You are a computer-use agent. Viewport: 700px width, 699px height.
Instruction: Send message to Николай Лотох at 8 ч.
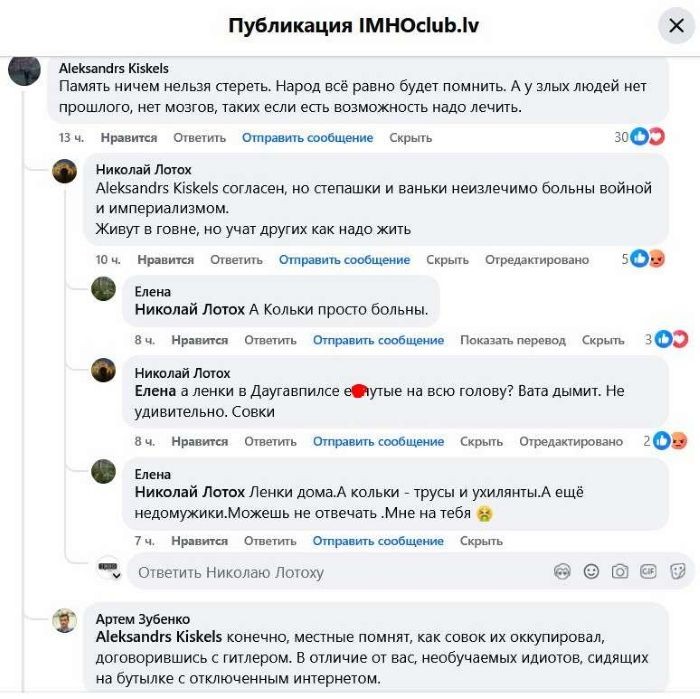378,441
